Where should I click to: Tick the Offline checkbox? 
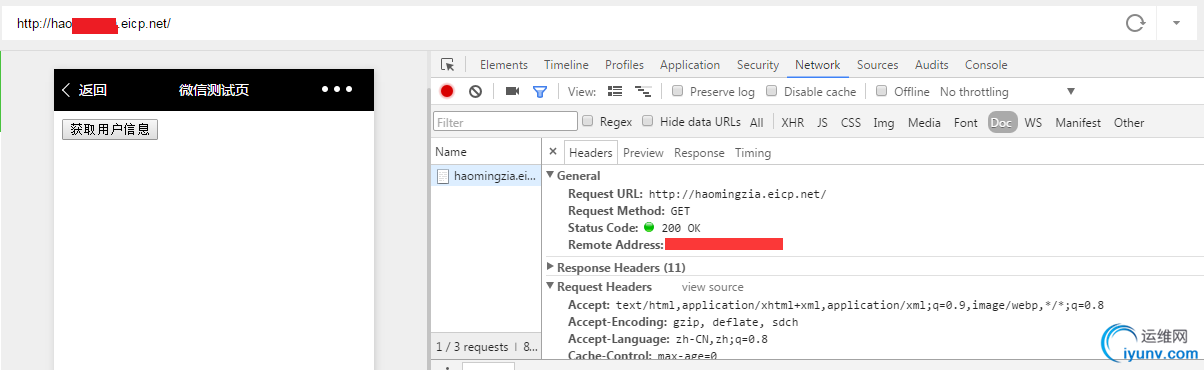881,91
